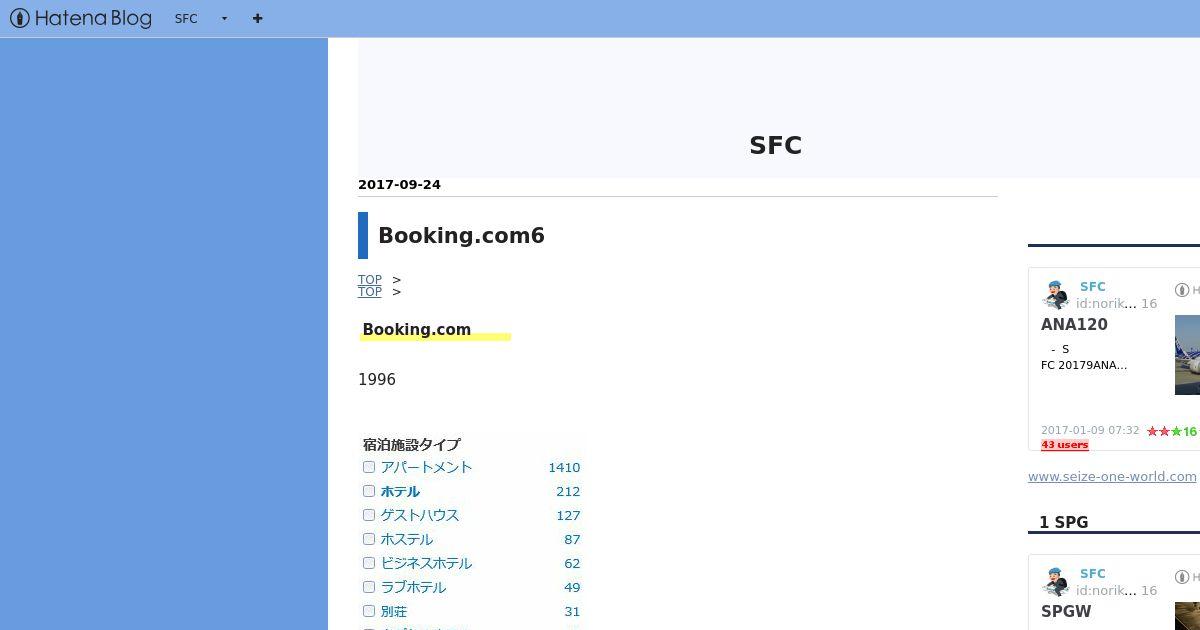Open the 43 users bookmark count
Viewport: 1200px width, 630px height.
pos(1065,445)
